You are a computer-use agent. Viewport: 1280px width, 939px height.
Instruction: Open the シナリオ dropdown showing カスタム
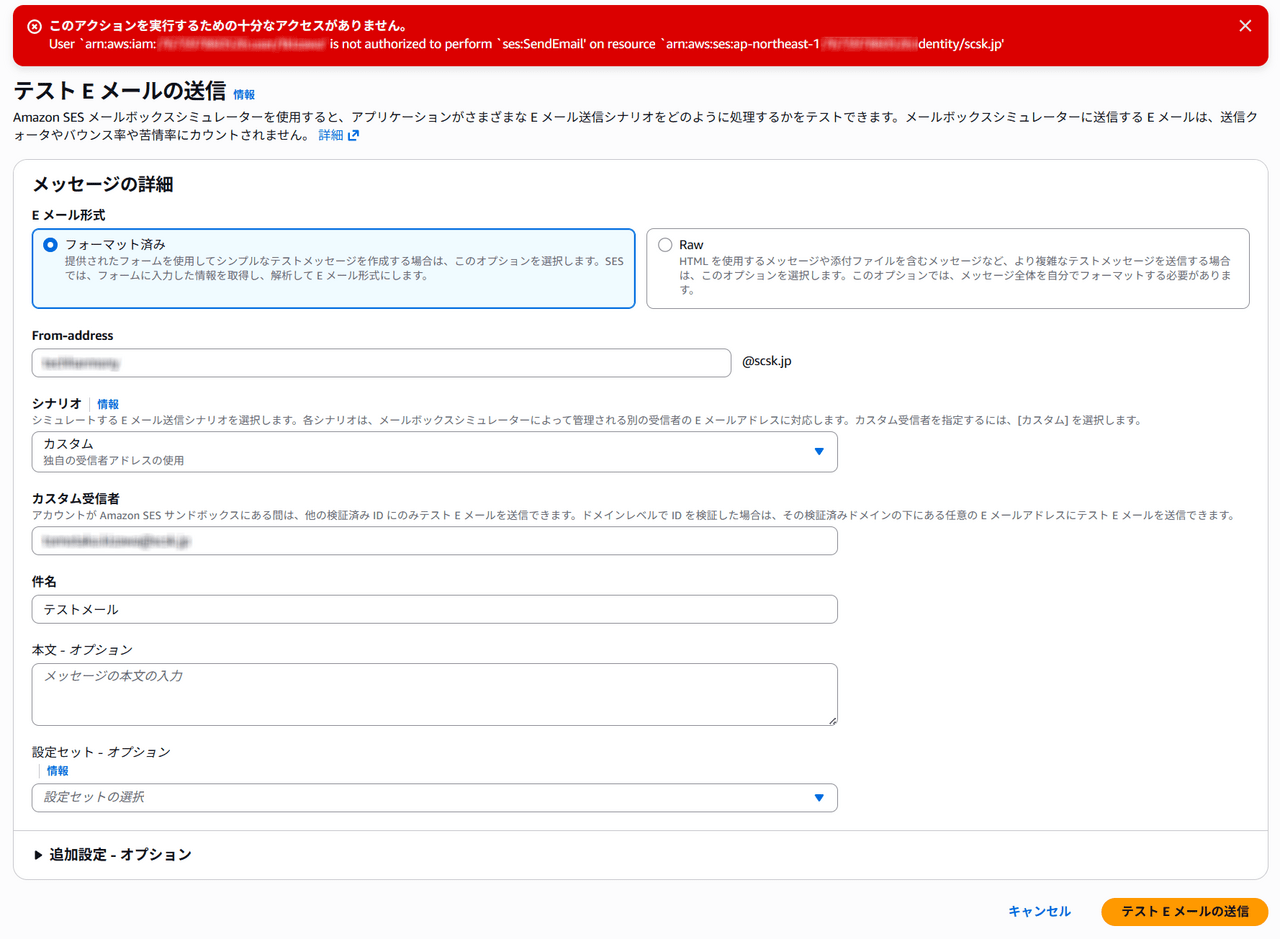[x=434, y=452]
